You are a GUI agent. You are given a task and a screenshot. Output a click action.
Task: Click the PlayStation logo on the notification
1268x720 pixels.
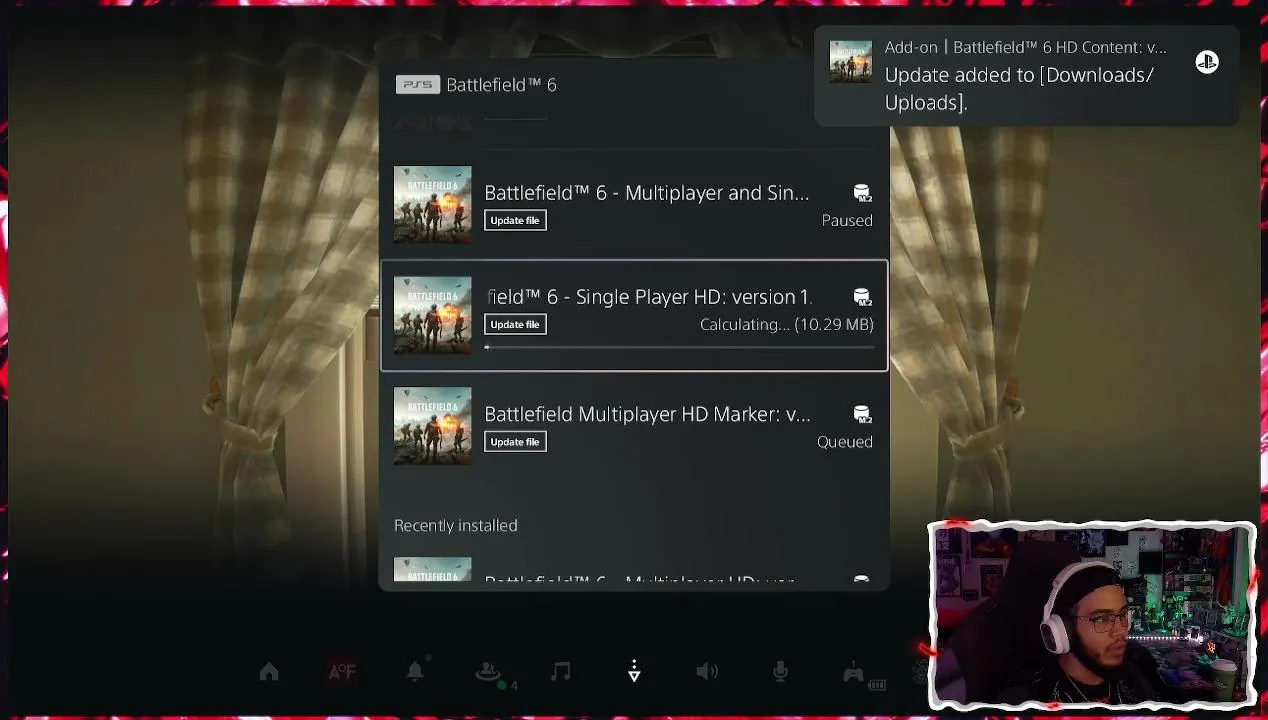(1207, 62)
